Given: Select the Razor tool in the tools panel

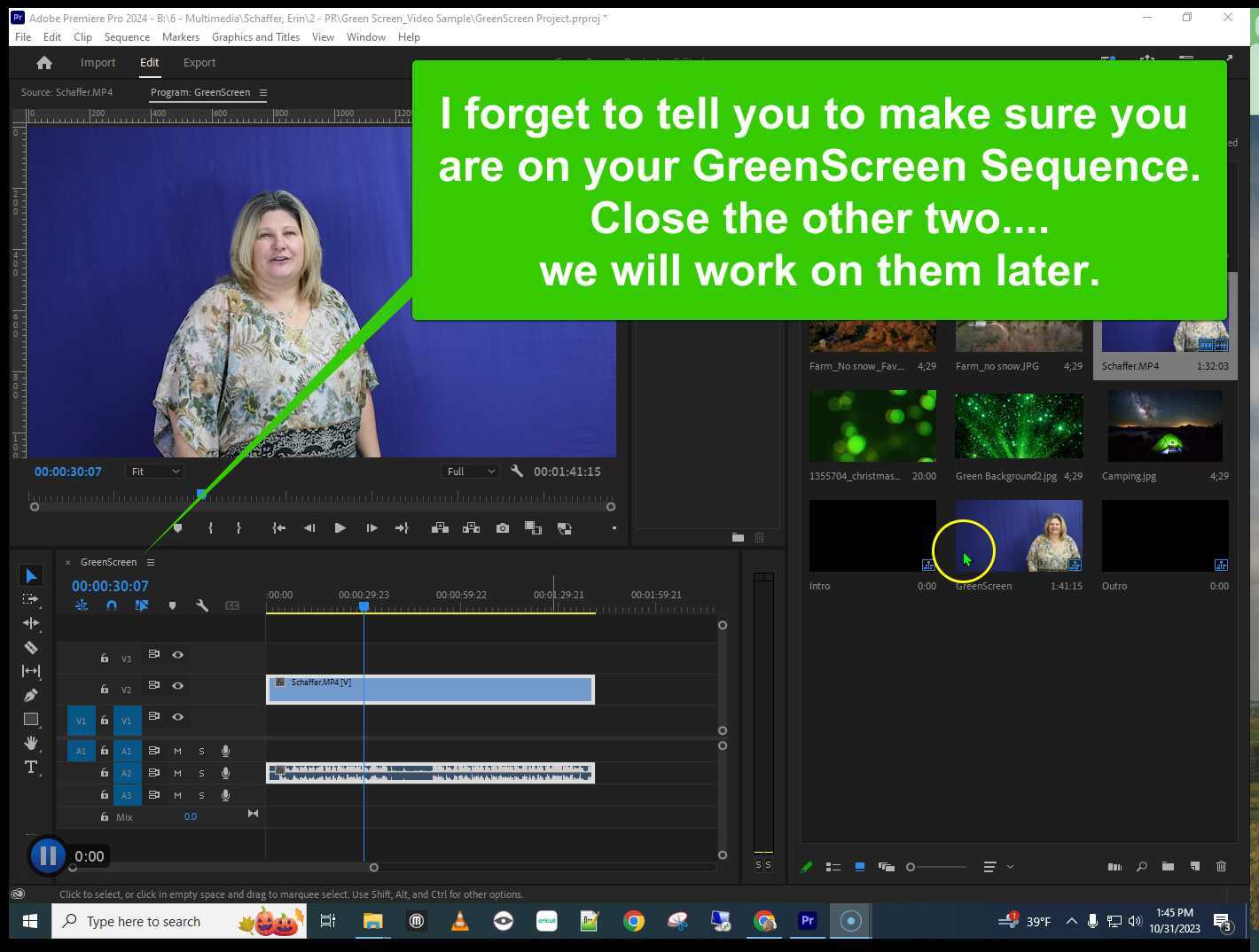Looking at the screenshot, I should 31,647.
